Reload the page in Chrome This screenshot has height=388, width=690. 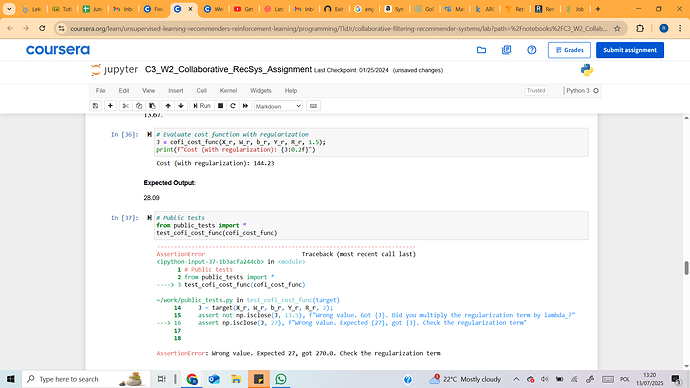[42, 29]
